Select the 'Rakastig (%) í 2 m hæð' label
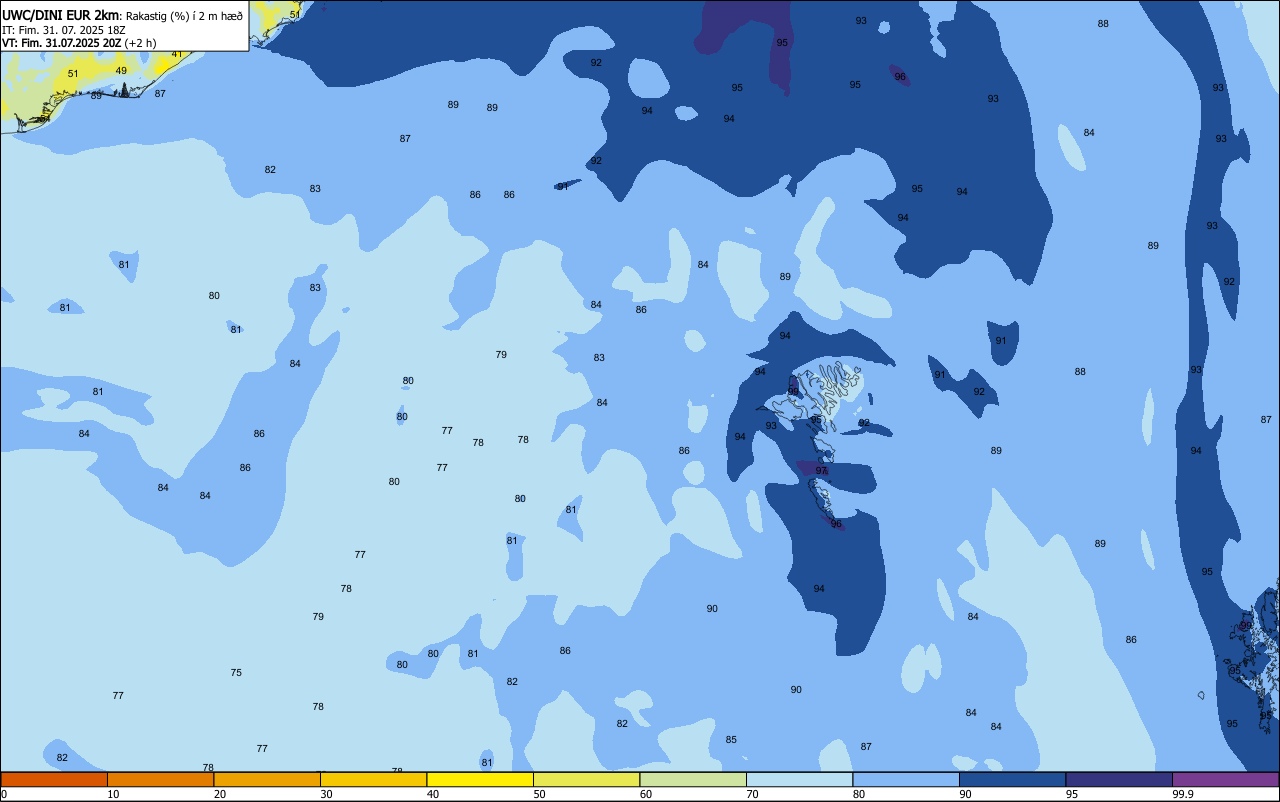 point(184,16)
